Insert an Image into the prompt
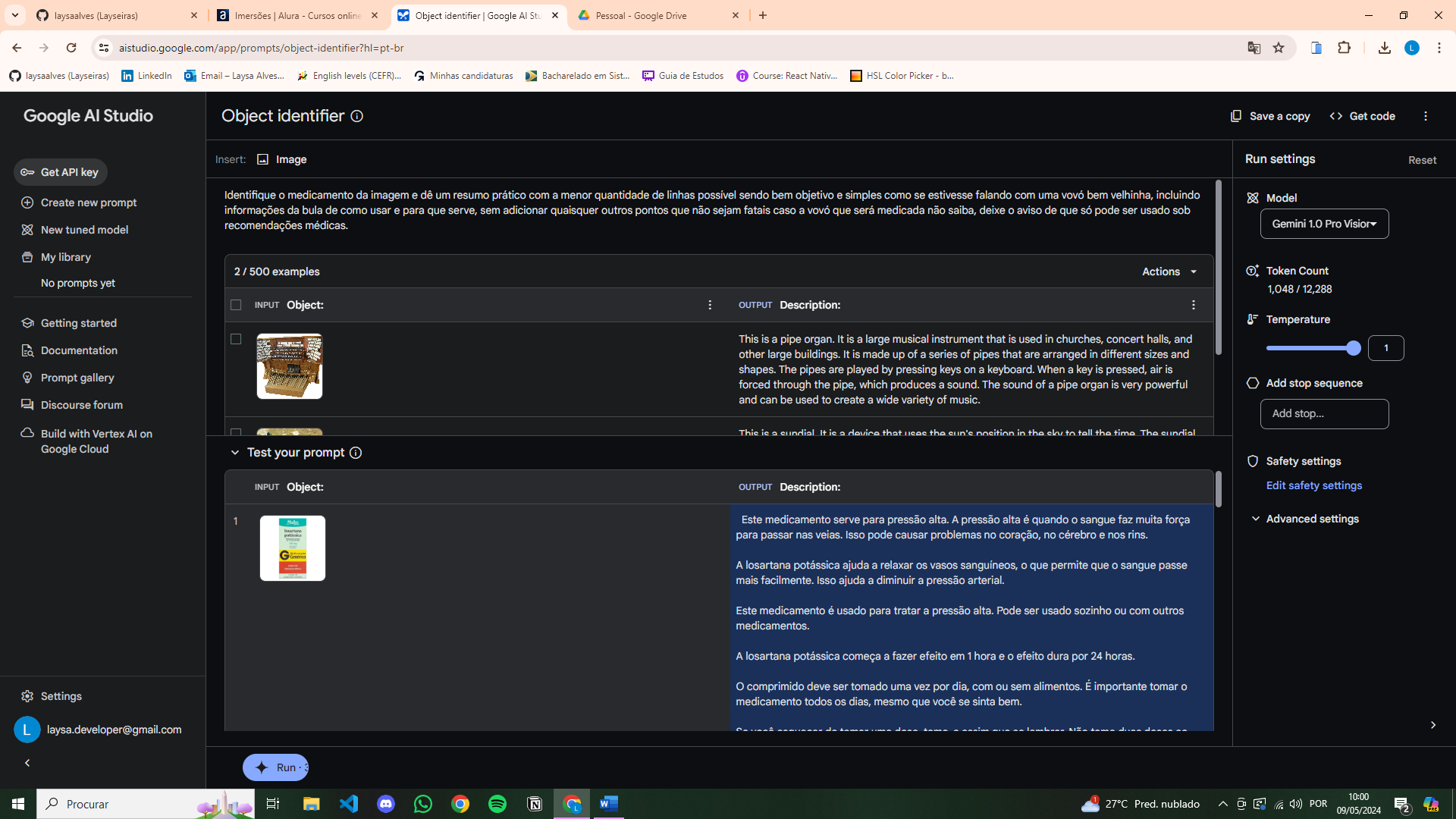 pos(282,159)
